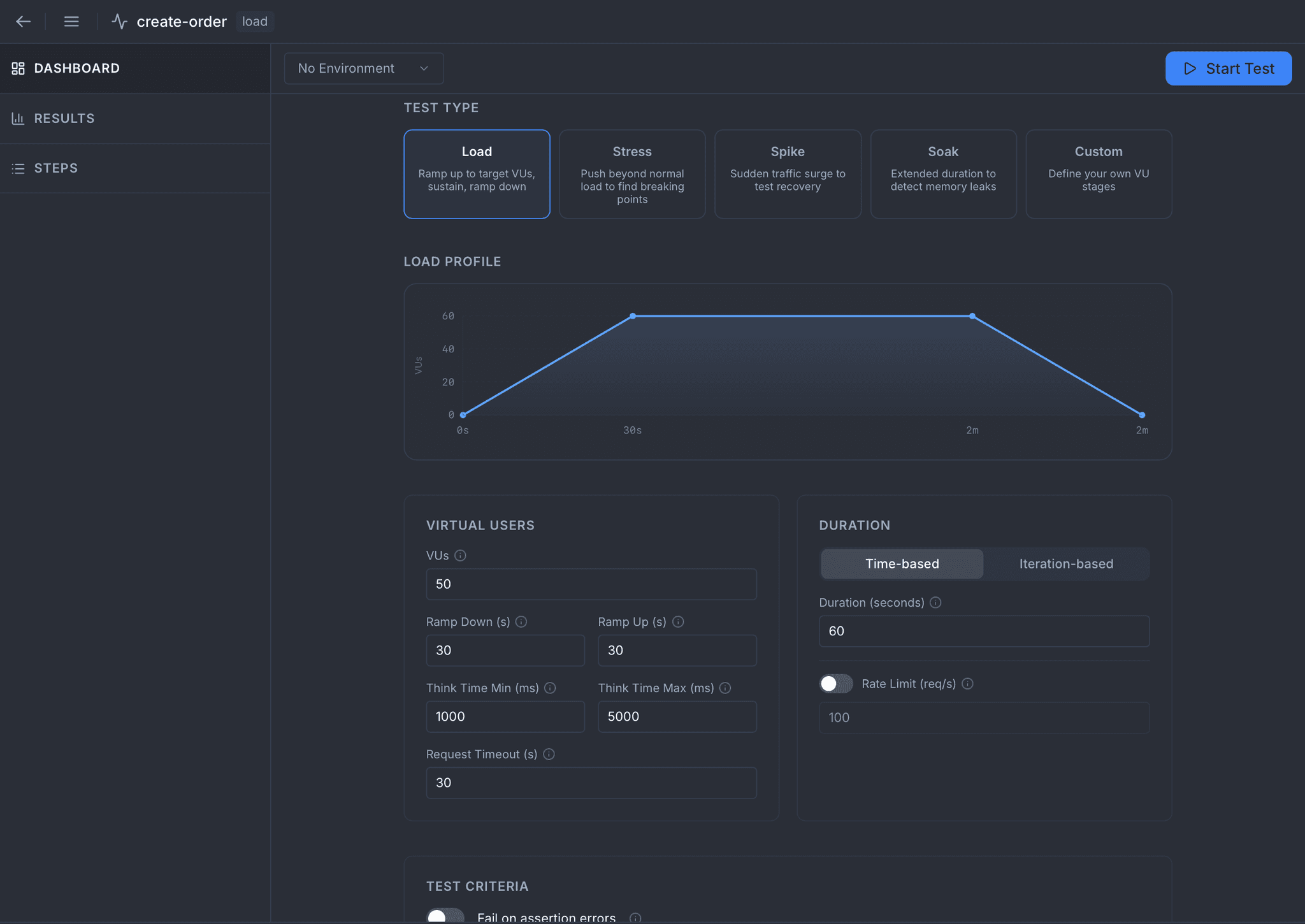Focus the Think Time Max input

[x=677, y=717]
